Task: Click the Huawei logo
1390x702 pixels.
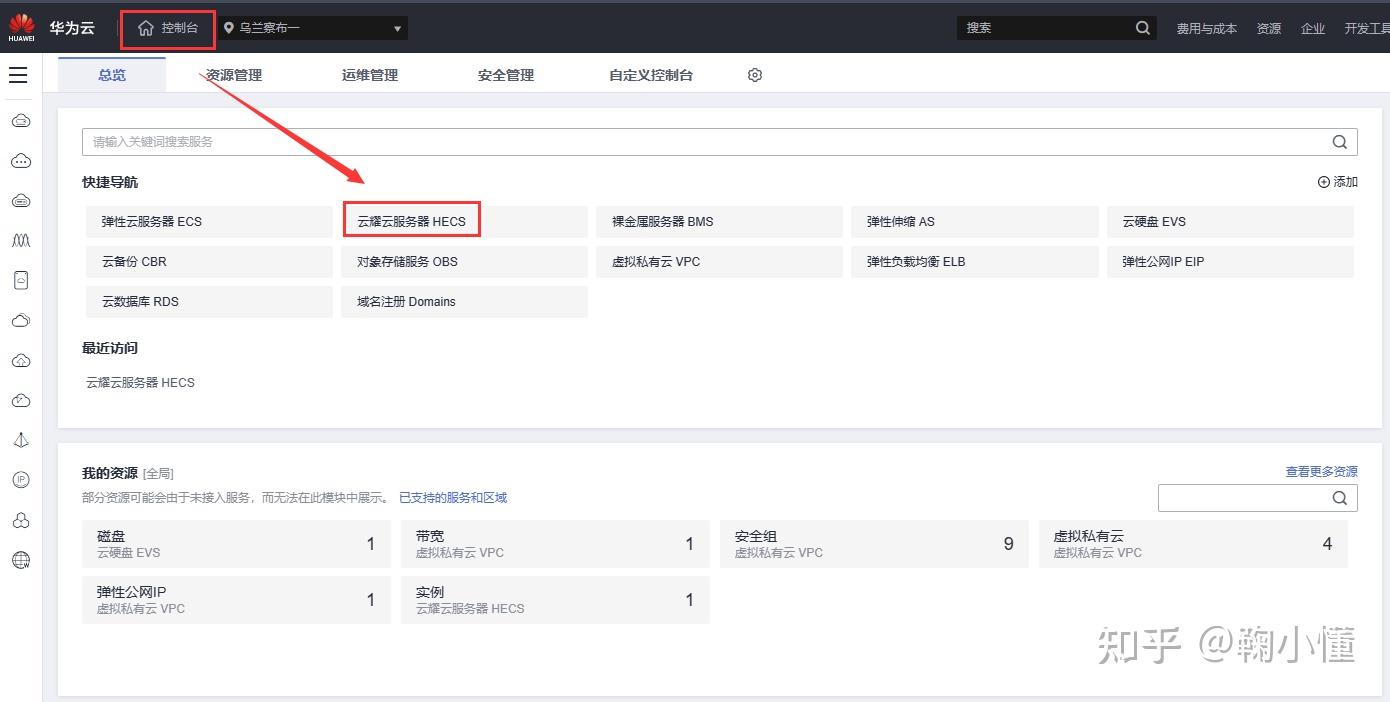Action: tap(22, 27)
